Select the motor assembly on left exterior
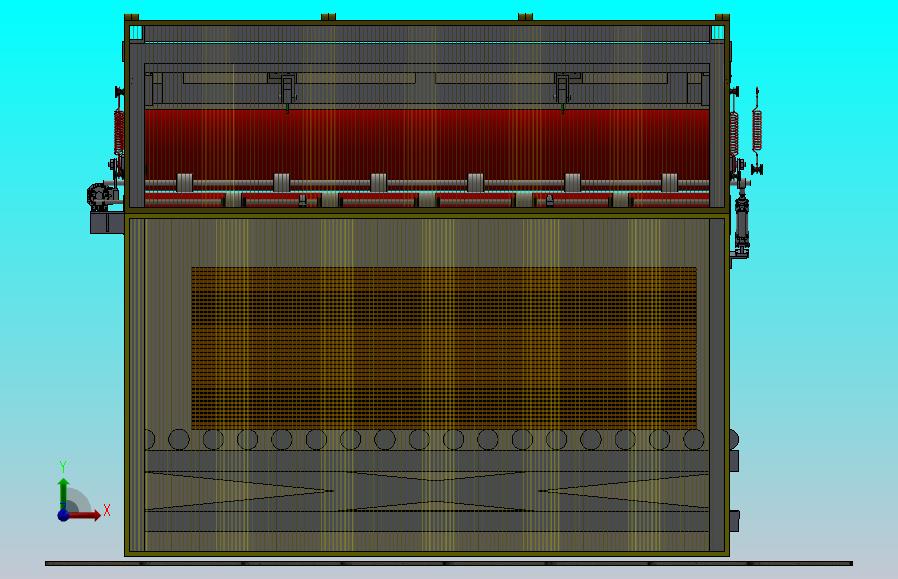 103,196
